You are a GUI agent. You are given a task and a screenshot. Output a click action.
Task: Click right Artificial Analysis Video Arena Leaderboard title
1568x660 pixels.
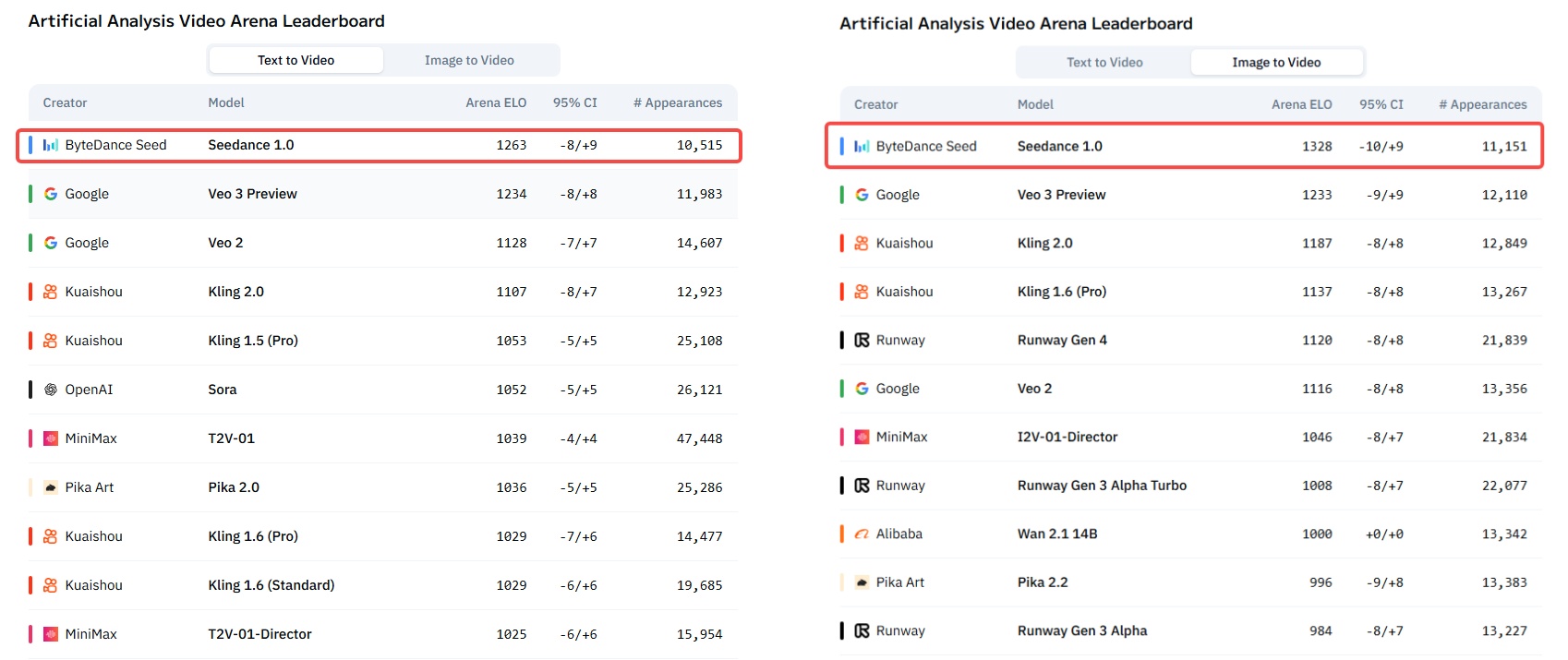coord(1016,24)
